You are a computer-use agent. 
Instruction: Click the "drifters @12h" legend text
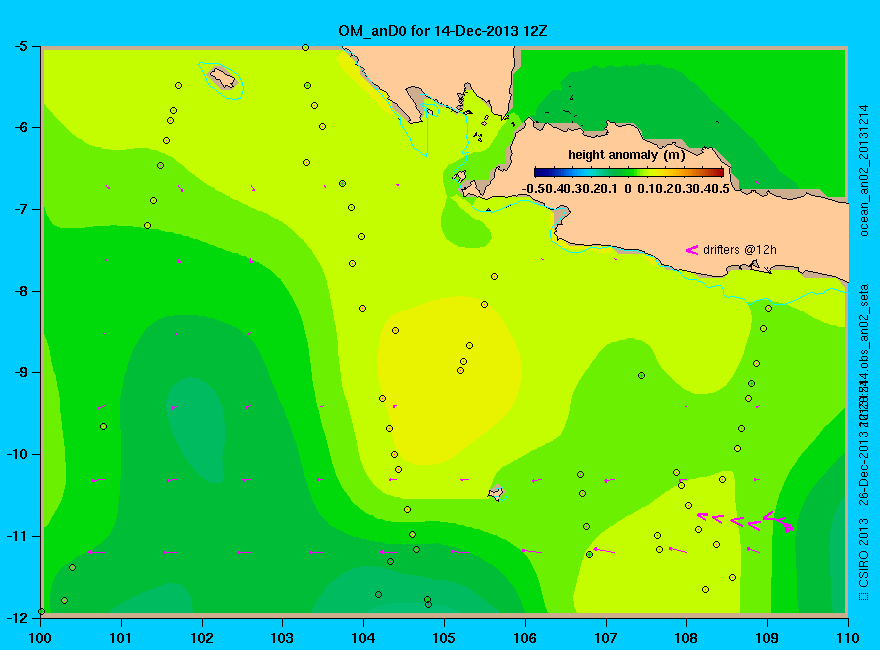click(740, 250)
